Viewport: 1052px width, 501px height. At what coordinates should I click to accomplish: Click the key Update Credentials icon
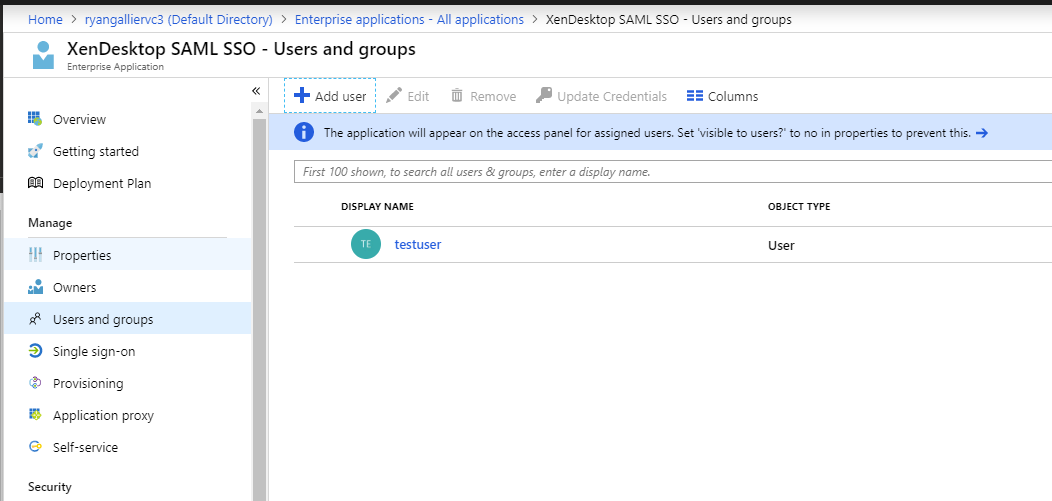tap(543, 95)
